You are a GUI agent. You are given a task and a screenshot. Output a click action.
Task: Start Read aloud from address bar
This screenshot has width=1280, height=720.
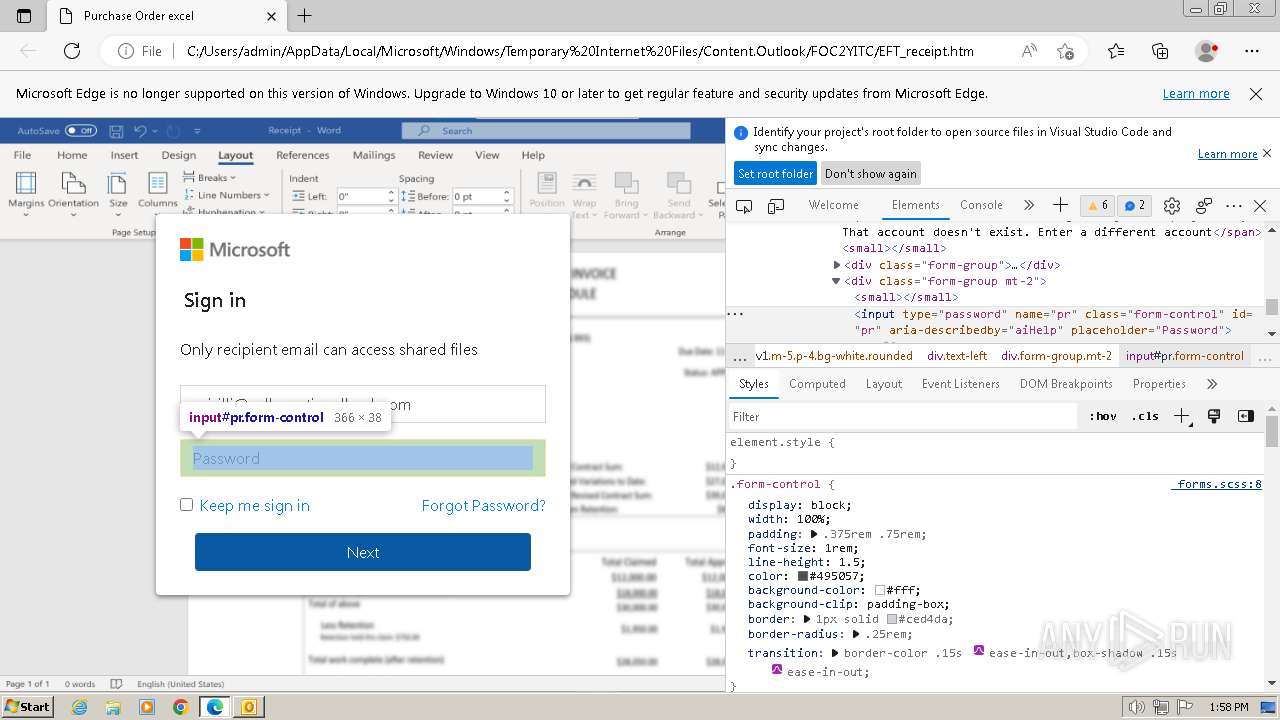[1029, 51]
